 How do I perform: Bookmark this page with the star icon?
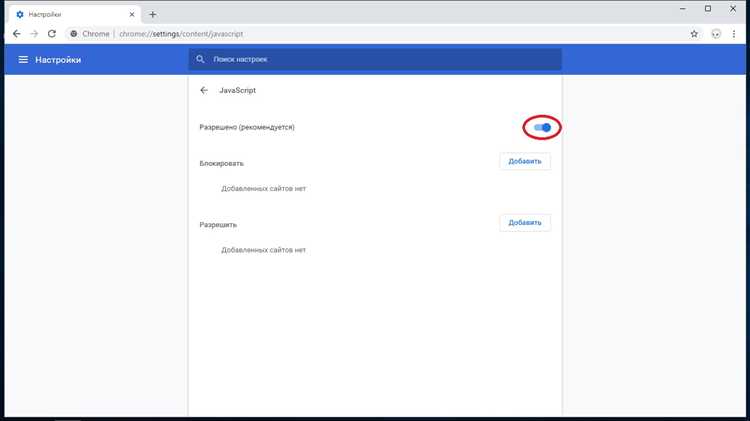coord(694,34)
